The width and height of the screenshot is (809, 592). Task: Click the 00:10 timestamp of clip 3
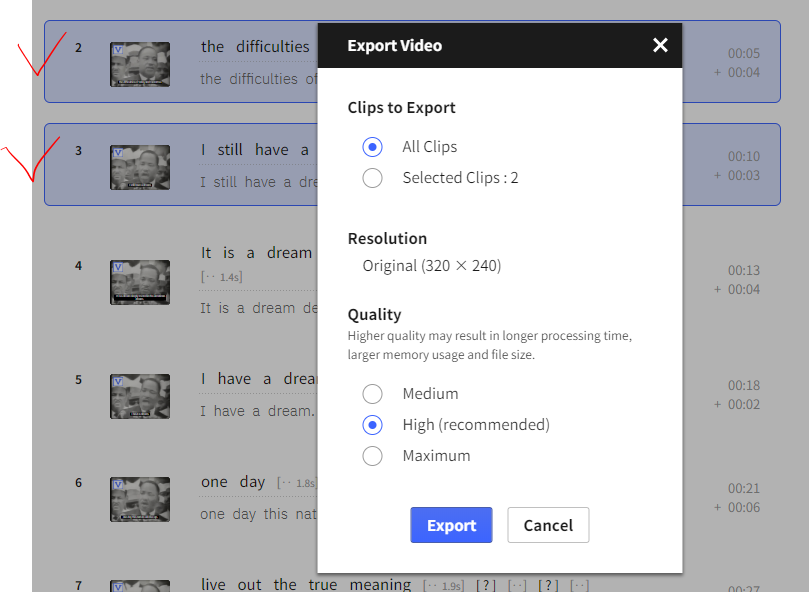coord(743,156)
